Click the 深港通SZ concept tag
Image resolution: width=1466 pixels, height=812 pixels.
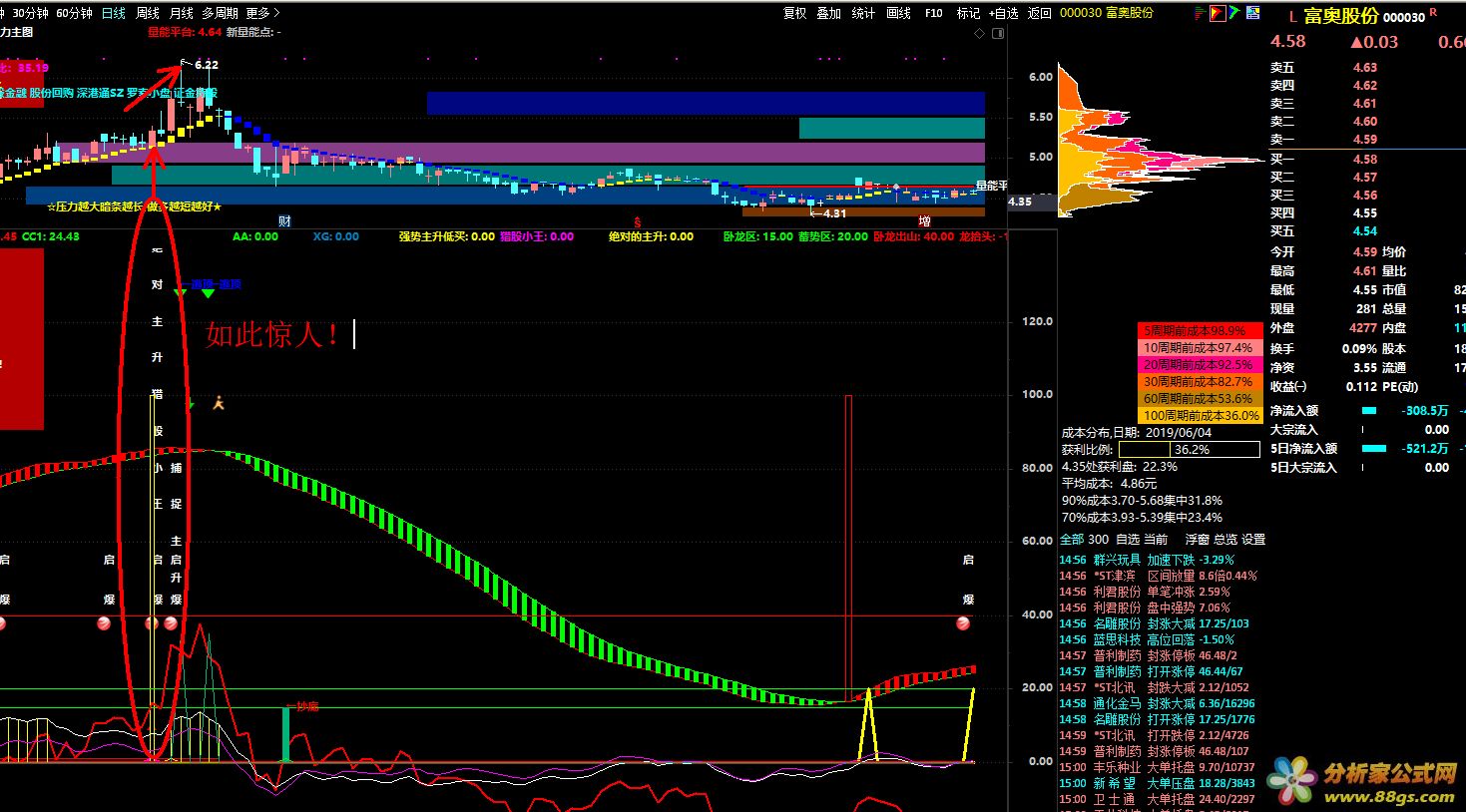pos(100,93)
